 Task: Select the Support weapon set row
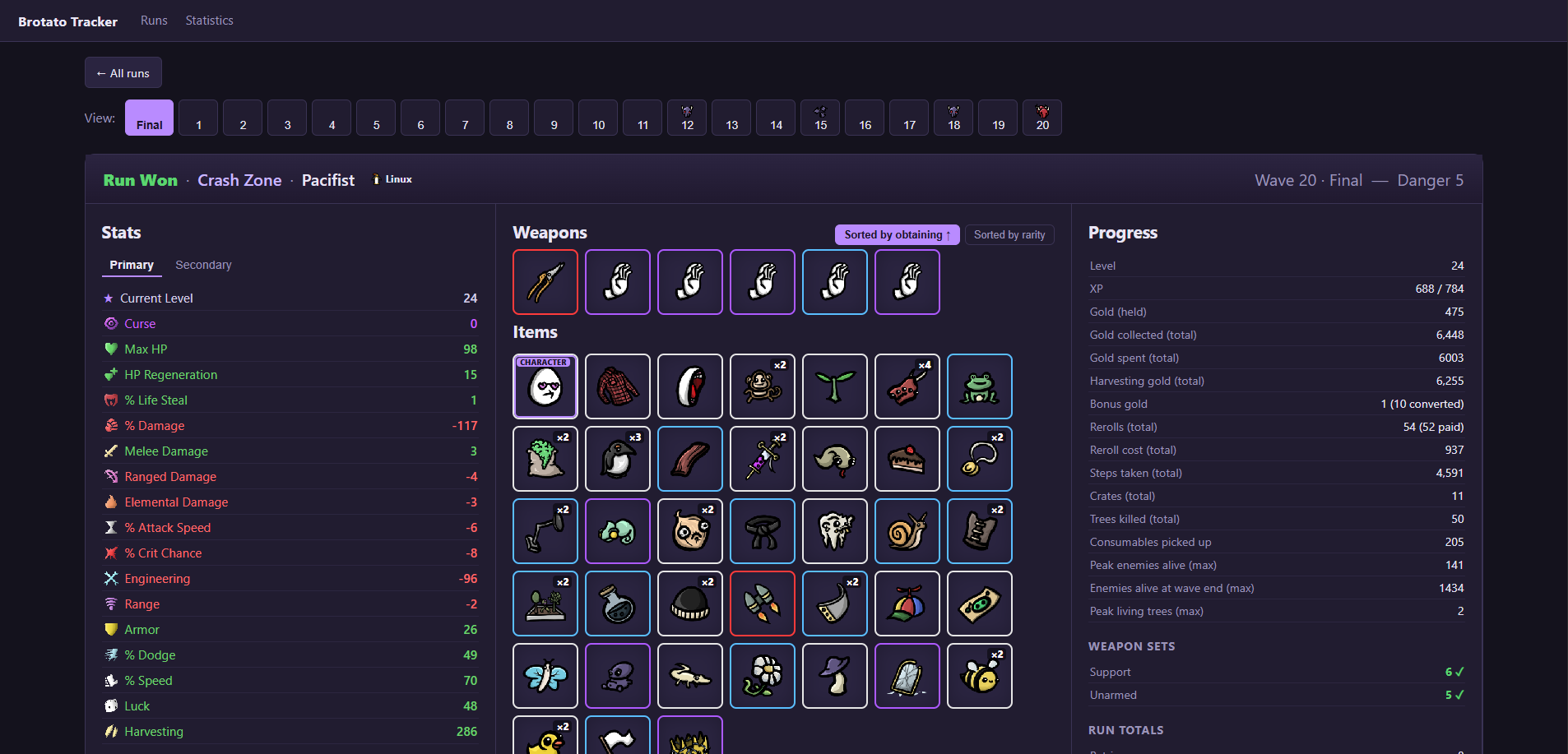(1277, 672)
